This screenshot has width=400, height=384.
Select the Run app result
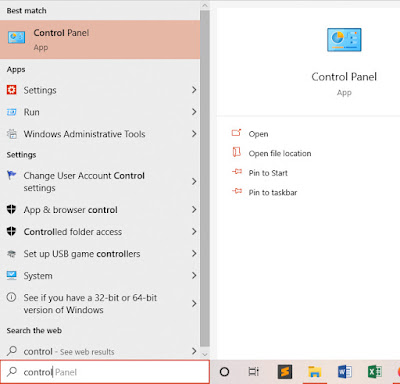[x=100, y=112]
